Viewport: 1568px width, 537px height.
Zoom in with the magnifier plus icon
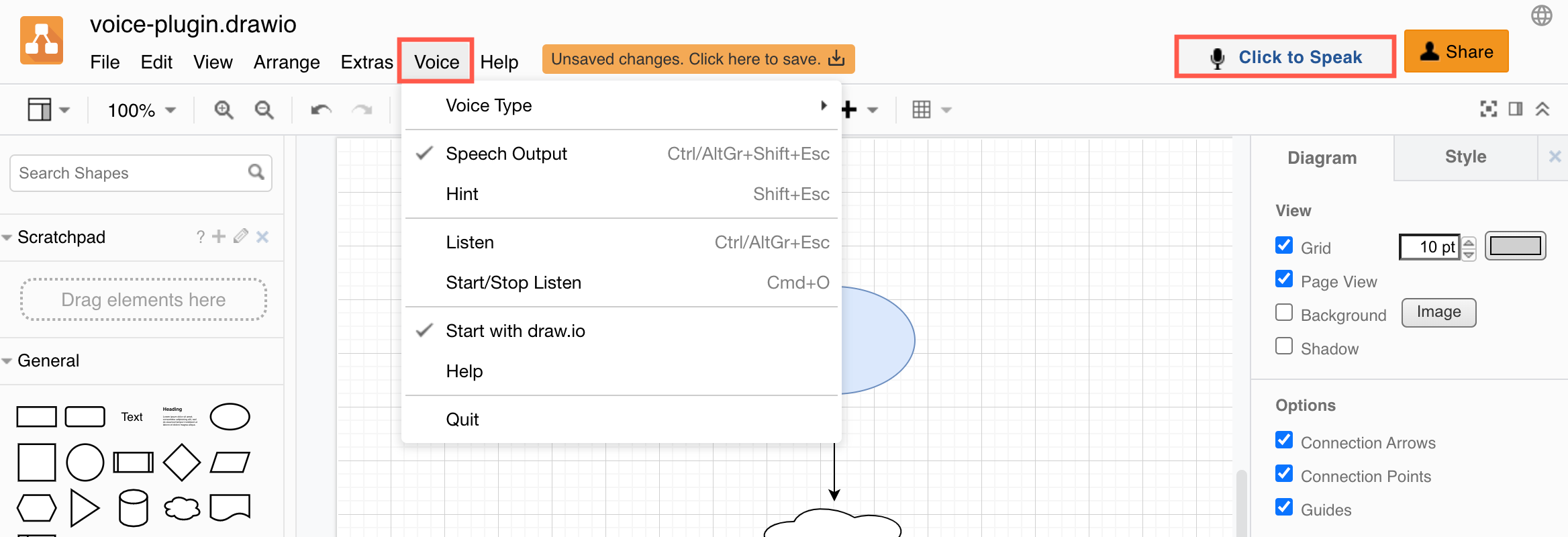pos(224,109)
